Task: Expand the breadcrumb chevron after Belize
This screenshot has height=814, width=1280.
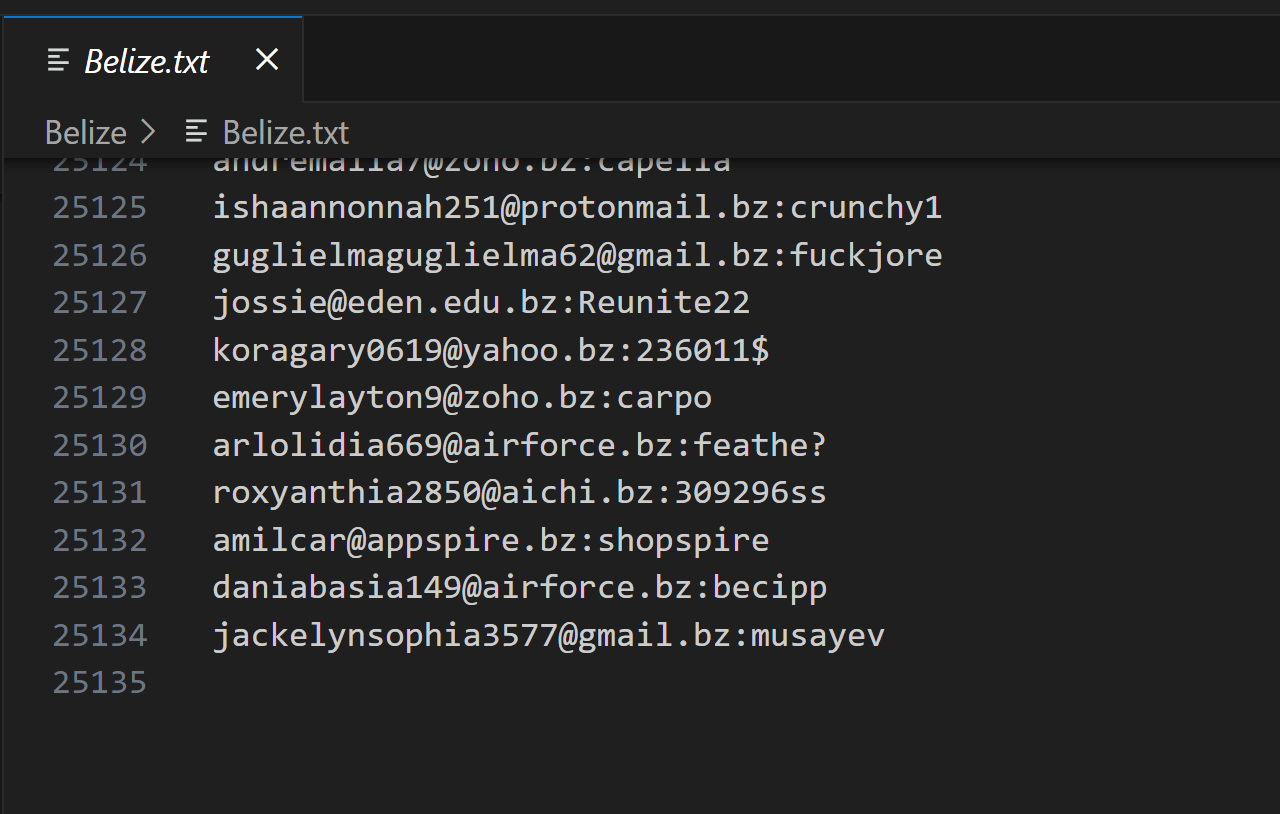Action: pyautogui.click(x=148, y=132)
